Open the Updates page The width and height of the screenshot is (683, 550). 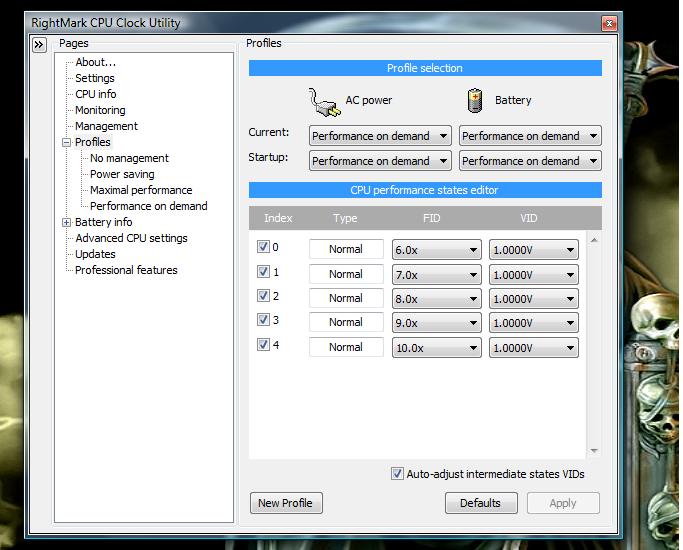tap(95, 254)
